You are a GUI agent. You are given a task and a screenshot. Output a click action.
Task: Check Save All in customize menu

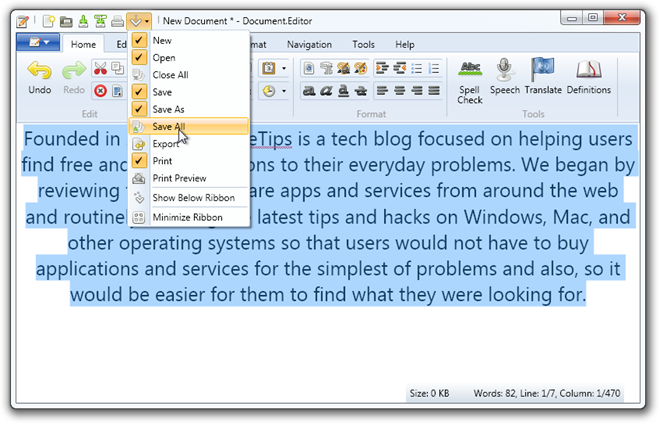[x=189, y=126]
